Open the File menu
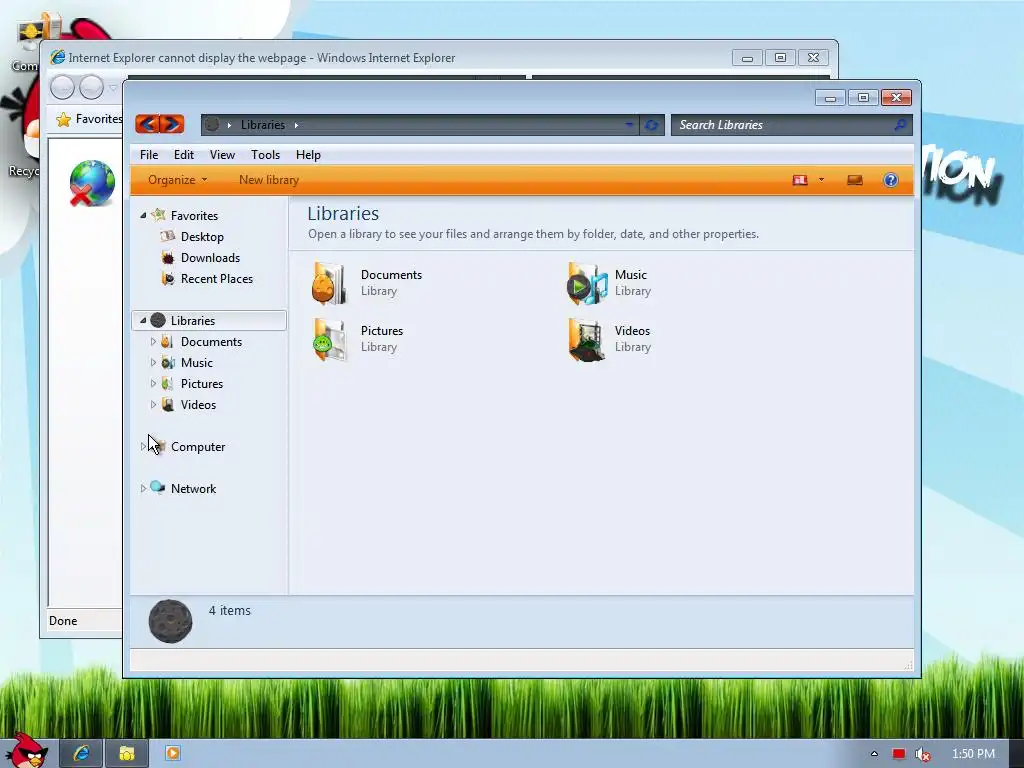Image resolution: width=1024 pixels, height=768 pixels. point(149,155)
